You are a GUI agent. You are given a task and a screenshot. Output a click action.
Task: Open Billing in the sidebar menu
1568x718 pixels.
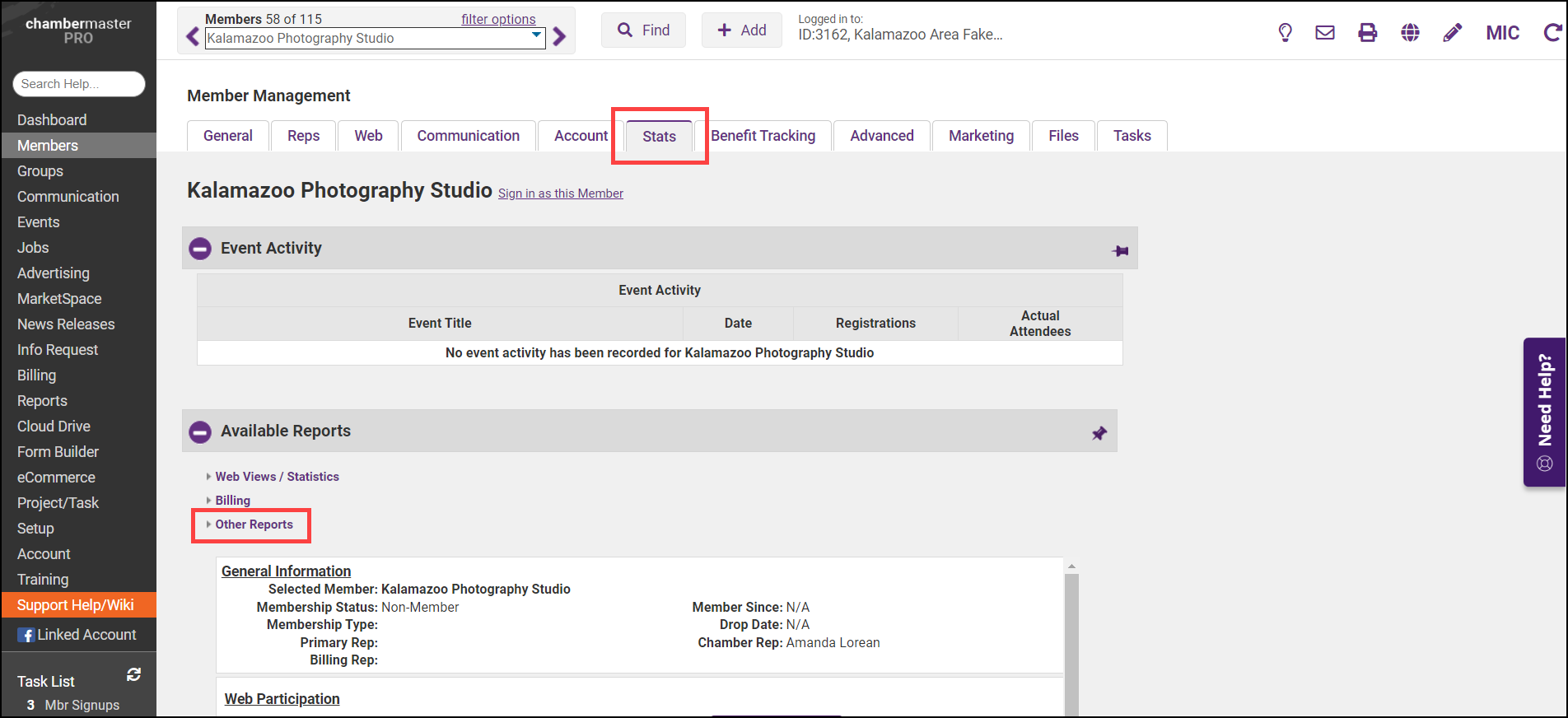pos(37,375)
